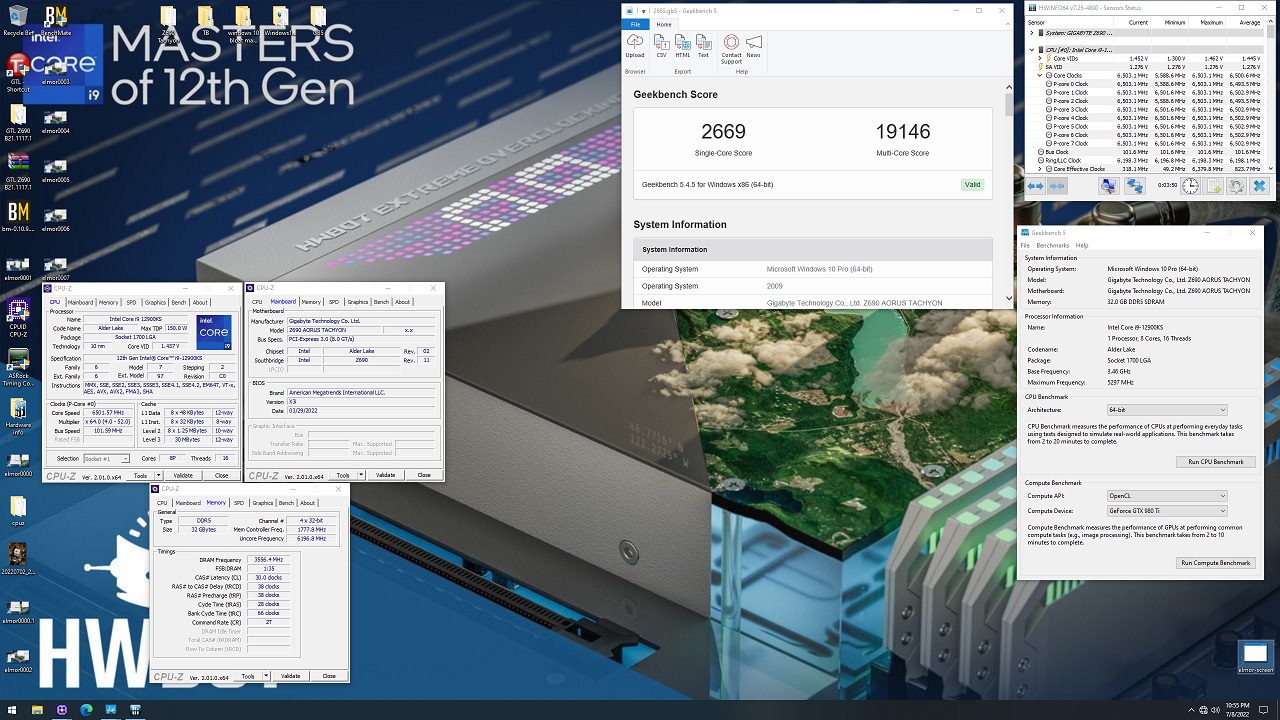Collapse CPU [#0] Intel Core node in HWiNFO

1033,49
